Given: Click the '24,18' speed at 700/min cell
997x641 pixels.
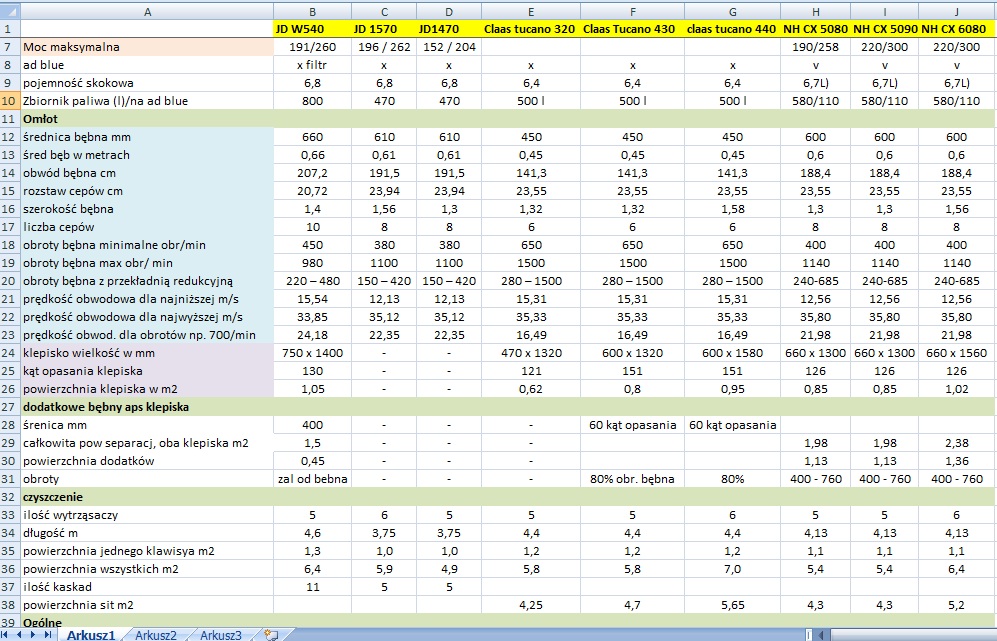Looking at the screenshot, I should (312, 335).
